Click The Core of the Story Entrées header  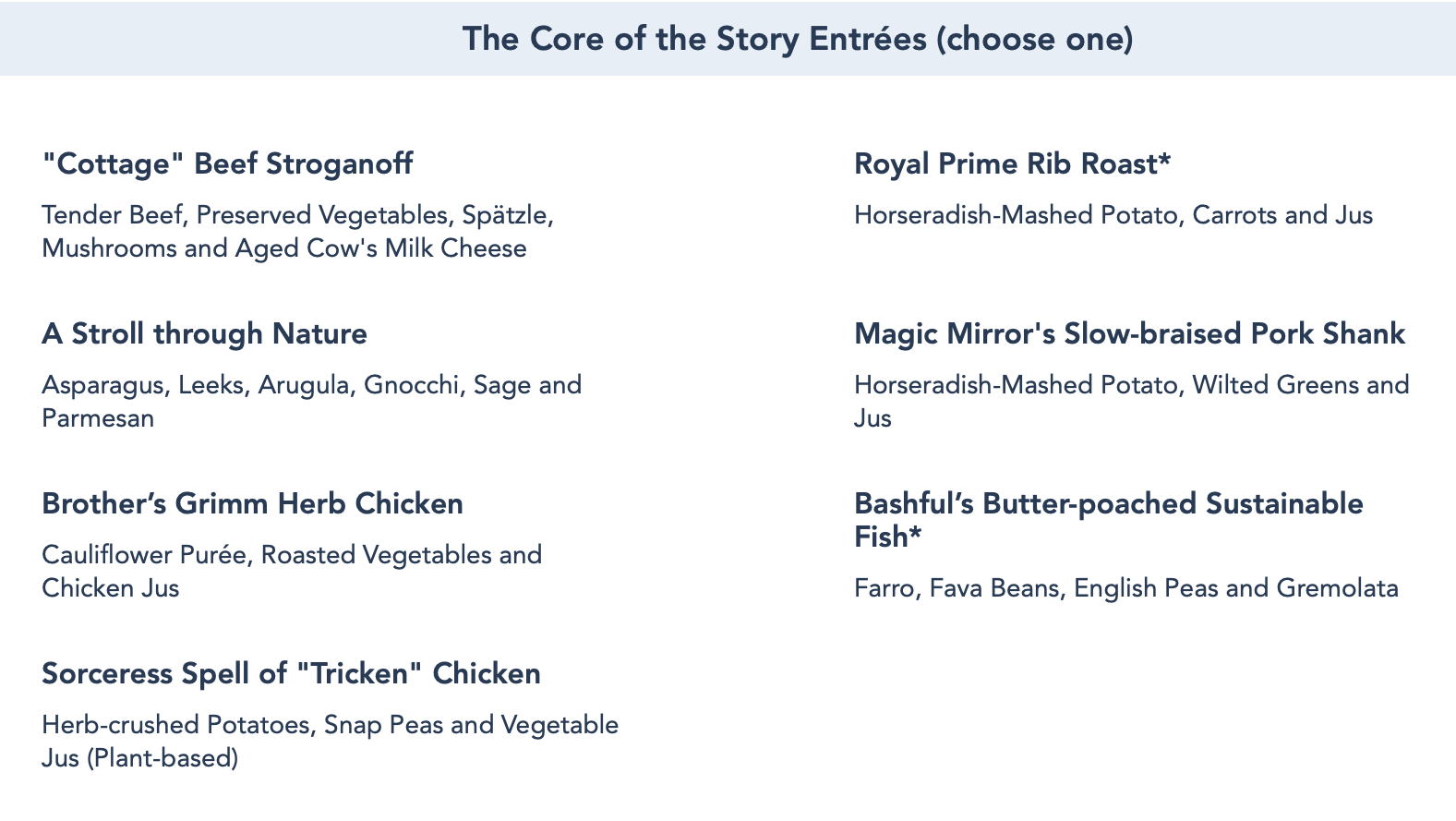point(694,39)
